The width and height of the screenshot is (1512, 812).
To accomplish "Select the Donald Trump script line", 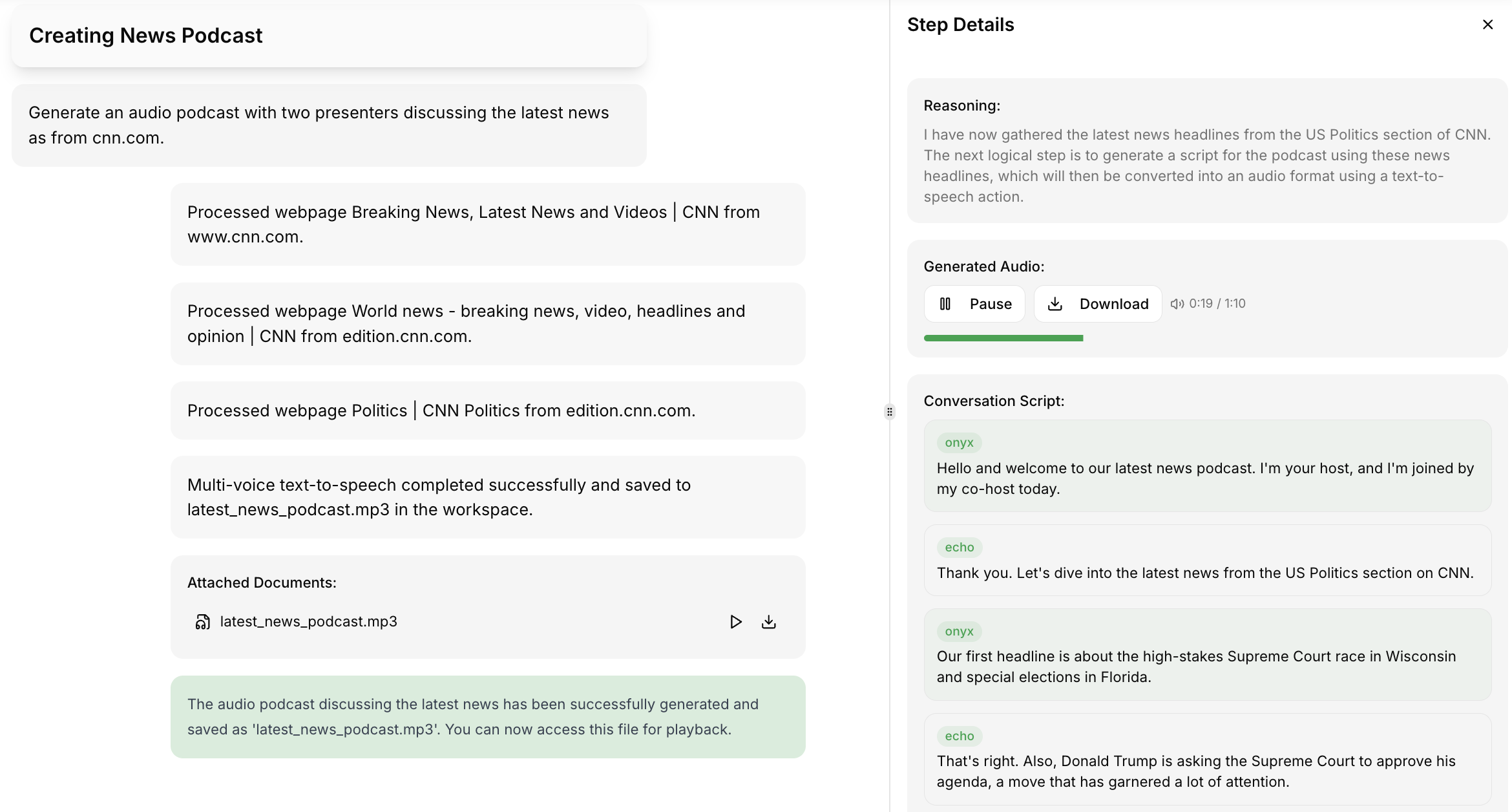I will [1195, 771].
